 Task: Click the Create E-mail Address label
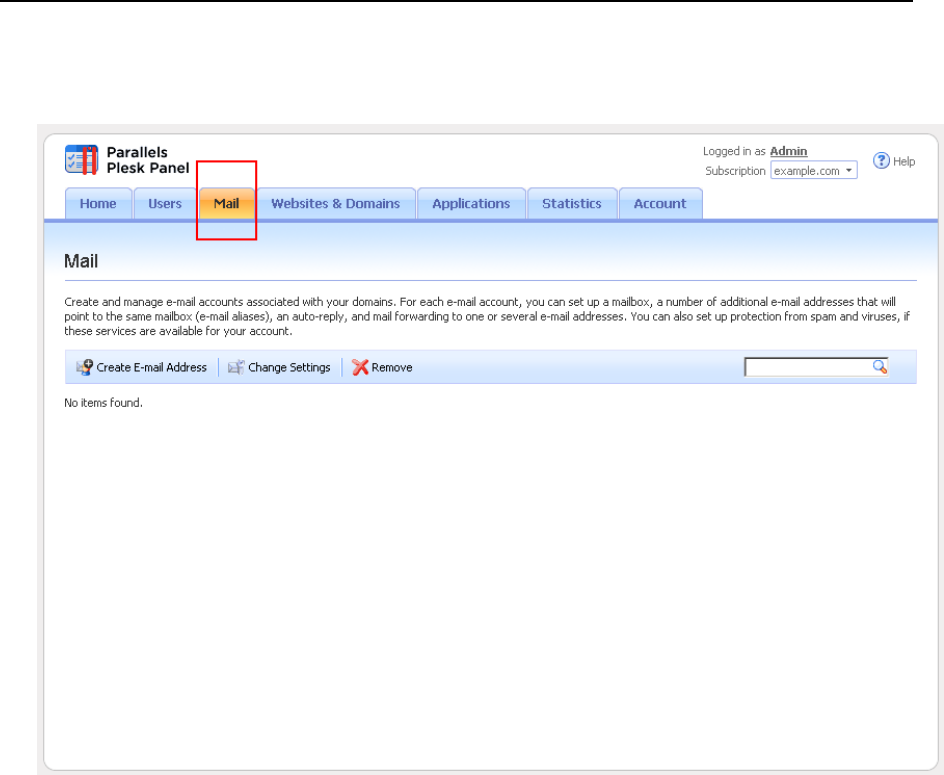coord(152,367)
